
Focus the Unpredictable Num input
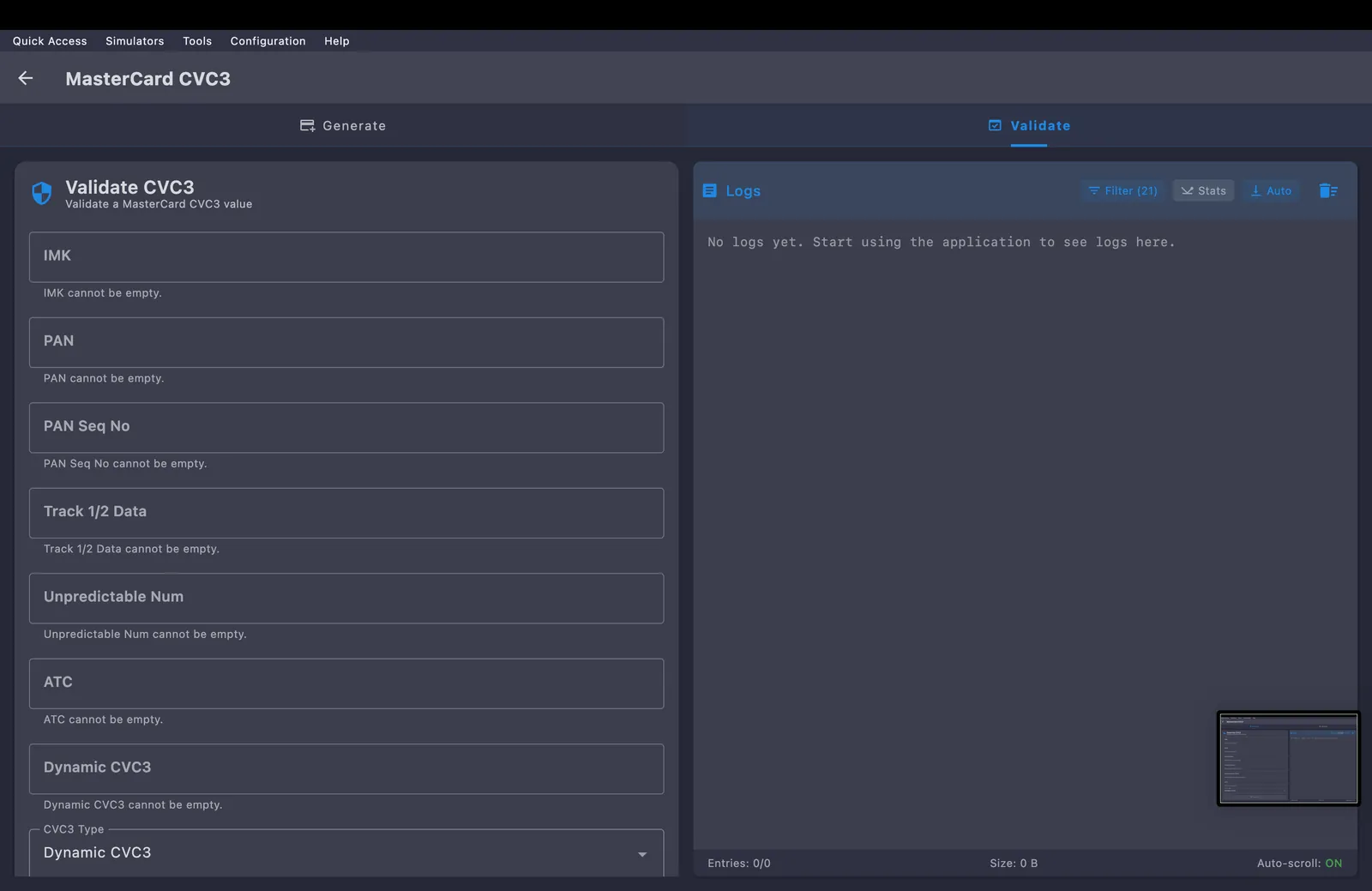[x=346, y=598]
